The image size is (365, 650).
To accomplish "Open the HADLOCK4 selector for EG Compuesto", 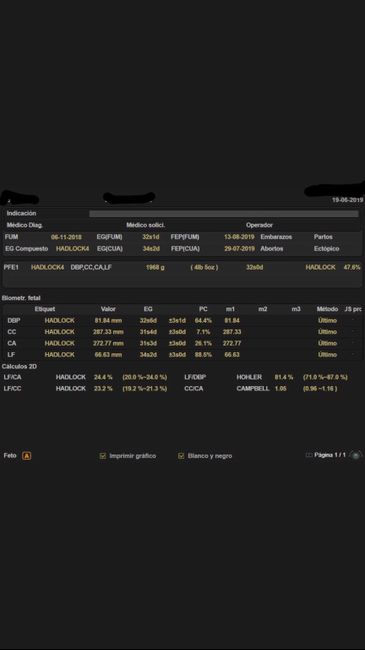I will click(x=73, y=248).
